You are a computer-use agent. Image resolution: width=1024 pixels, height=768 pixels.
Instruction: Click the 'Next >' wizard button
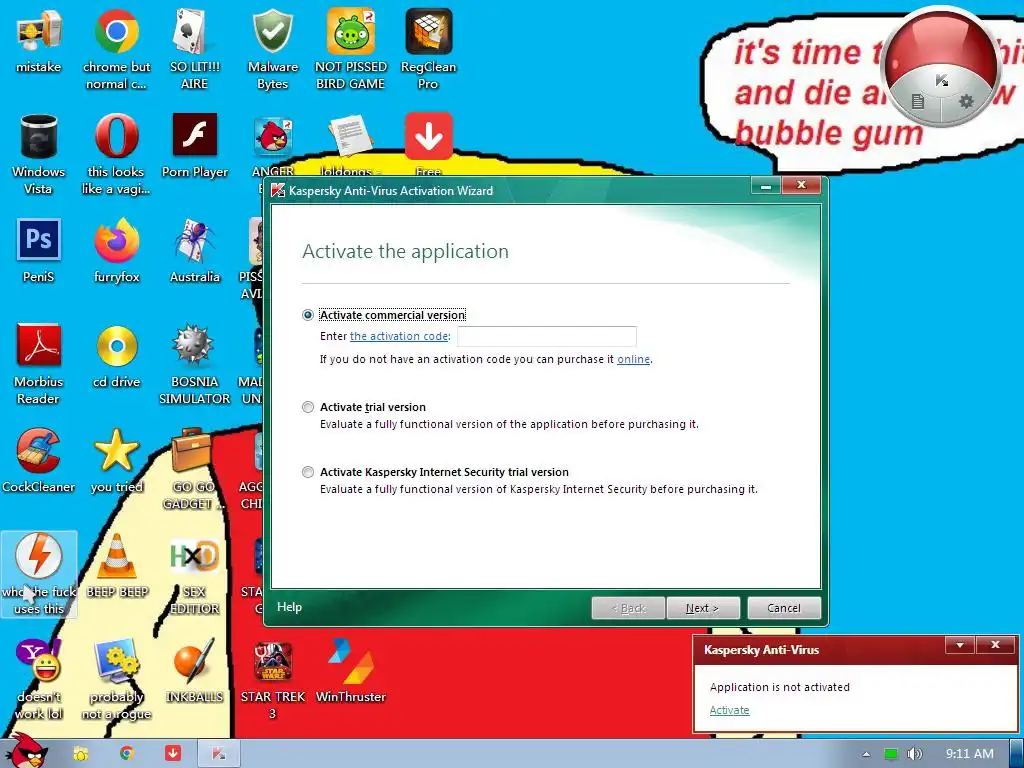[703, 608]
